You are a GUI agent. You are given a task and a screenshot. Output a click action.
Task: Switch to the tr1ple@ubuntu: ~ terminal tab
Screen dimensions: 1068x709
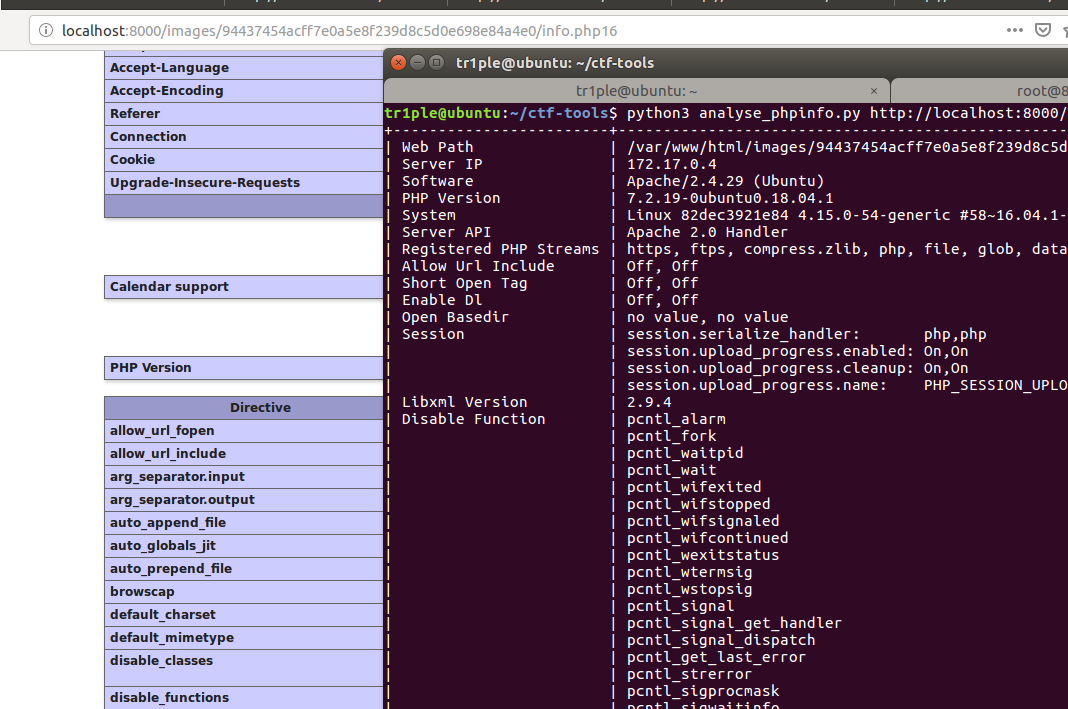pyautogui.click(x=636, y=91)
